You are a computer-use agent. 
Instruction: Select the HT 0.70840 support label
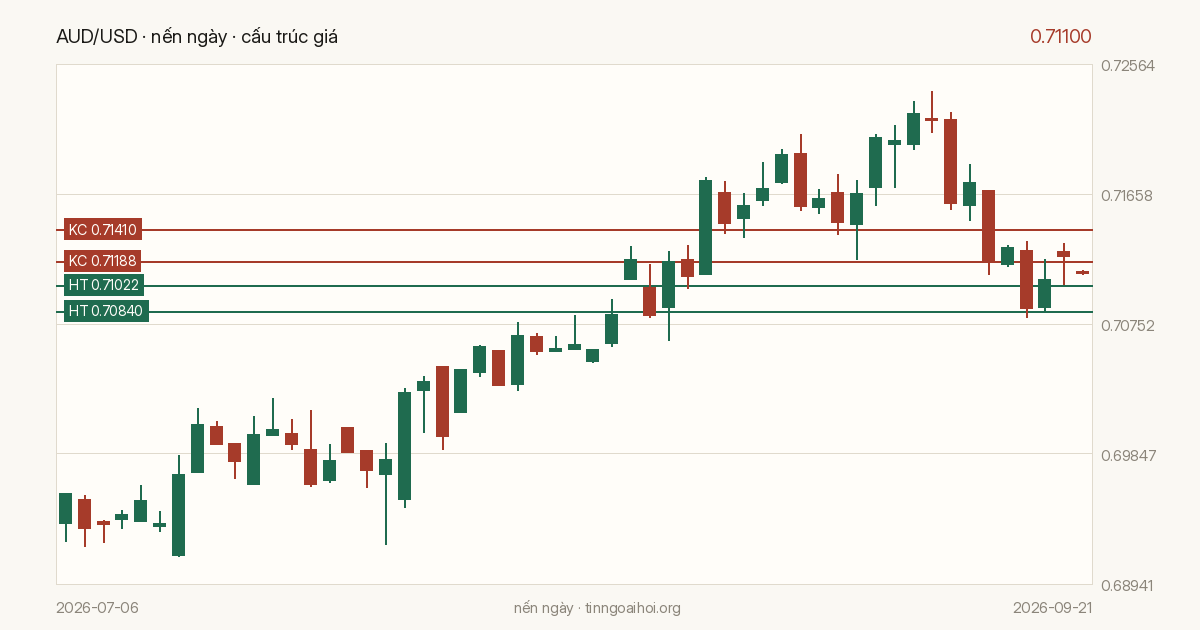tap(105, 311)
